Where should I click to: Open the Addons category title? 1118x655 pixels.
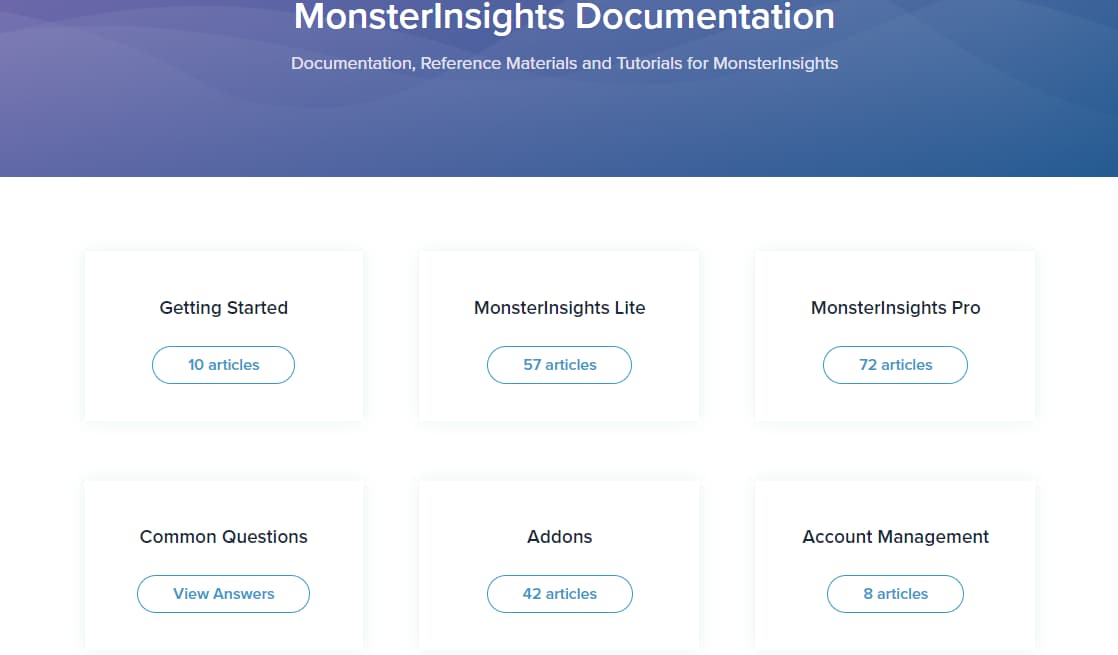559,537
